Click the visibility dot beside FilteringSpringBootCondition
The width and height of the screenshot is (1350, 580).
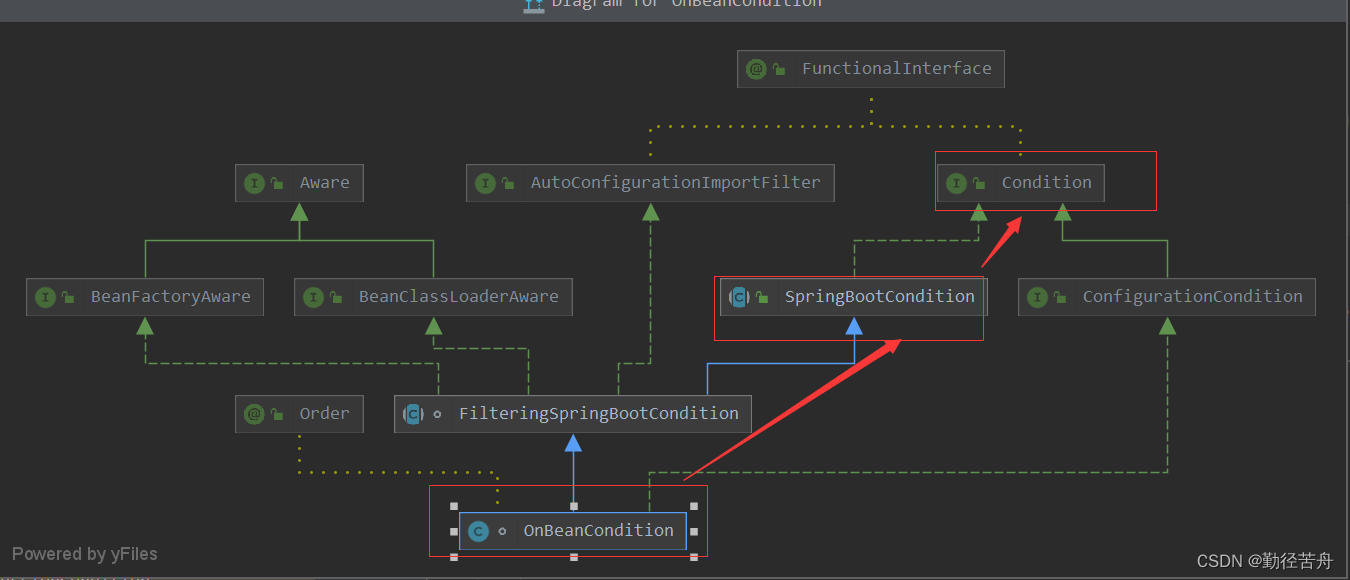tap(437, 414)
